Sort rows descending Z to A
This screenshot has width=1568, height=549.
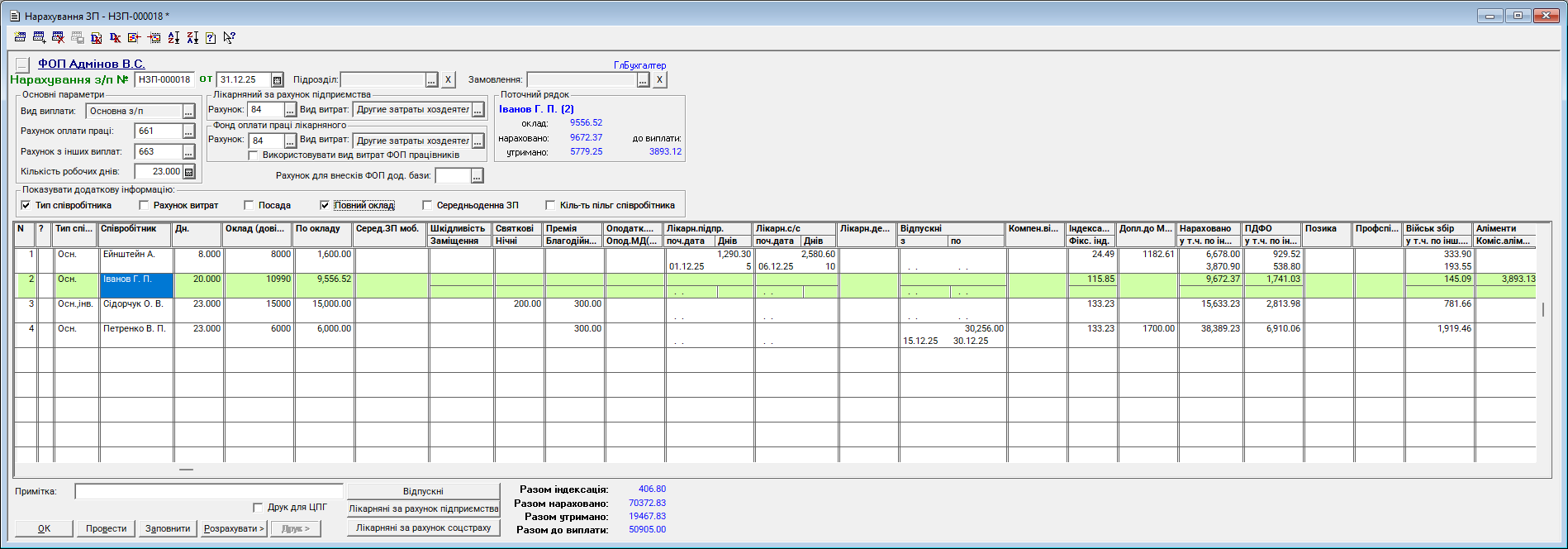pos(192,37)
